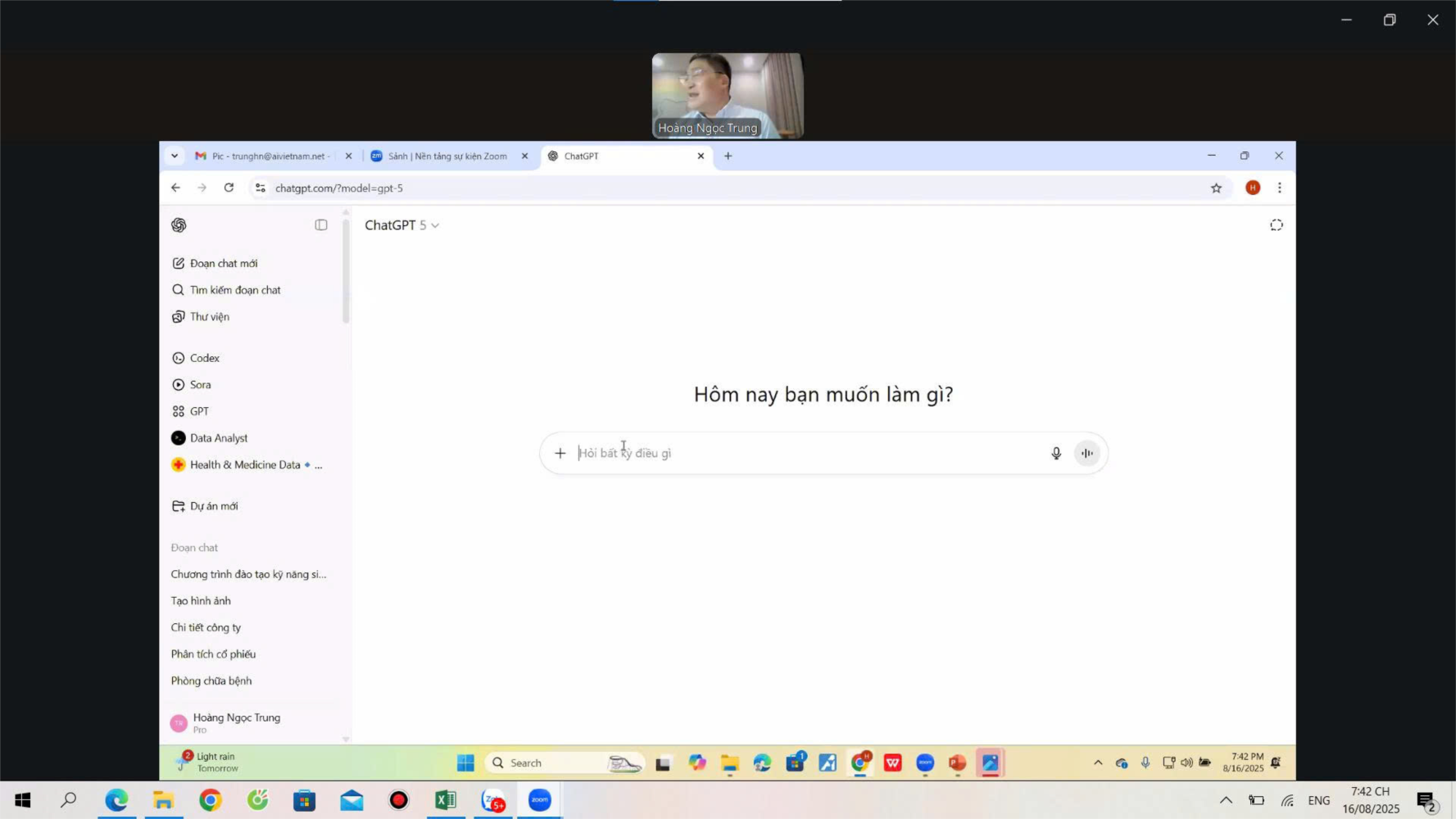1456x819 pixels.
Task: Switch to the Gmail Pic tab
Action: click(269, 156)
